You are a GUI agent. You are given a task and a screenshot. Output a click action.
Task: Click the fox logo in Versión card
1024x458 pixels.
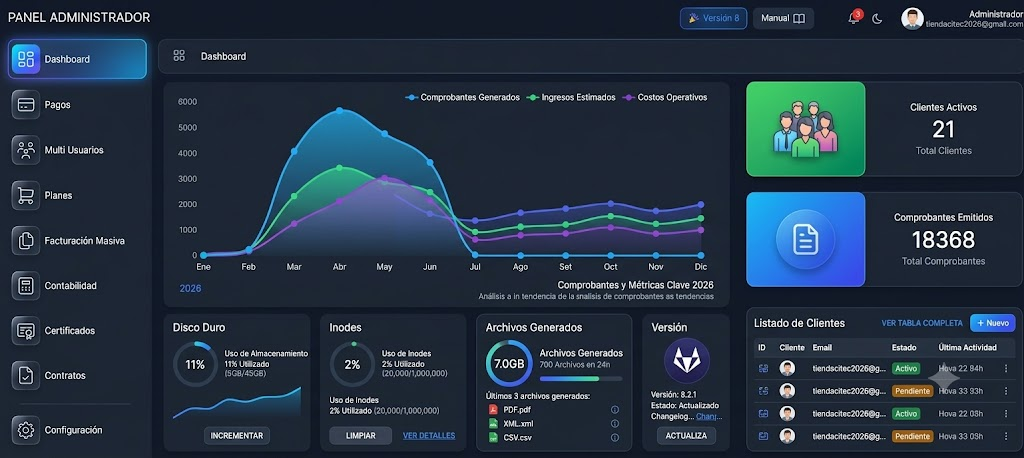click(686, 361)
